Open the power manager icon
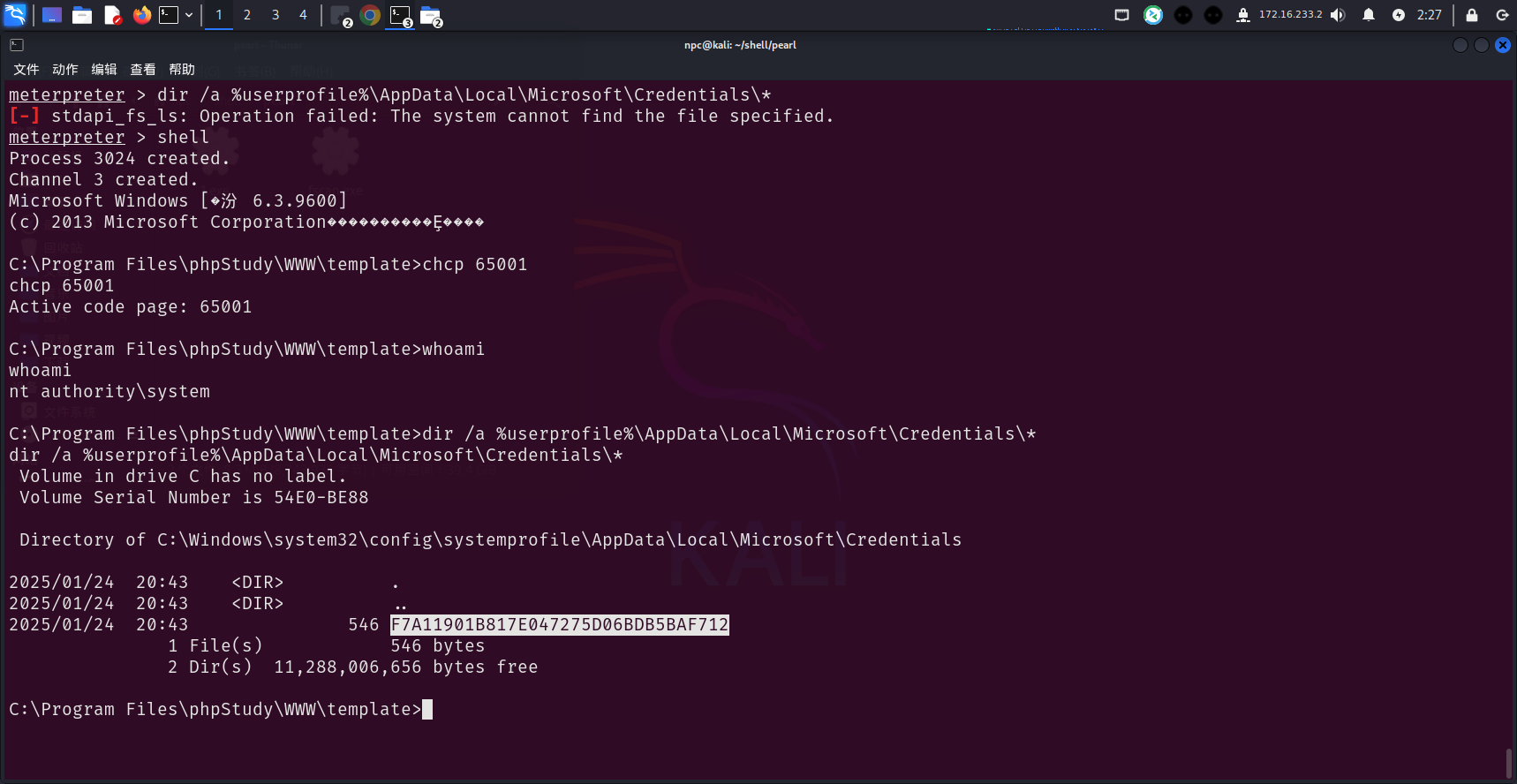This screenshot has width=1517, height=784. click(x=1399, y=15)
